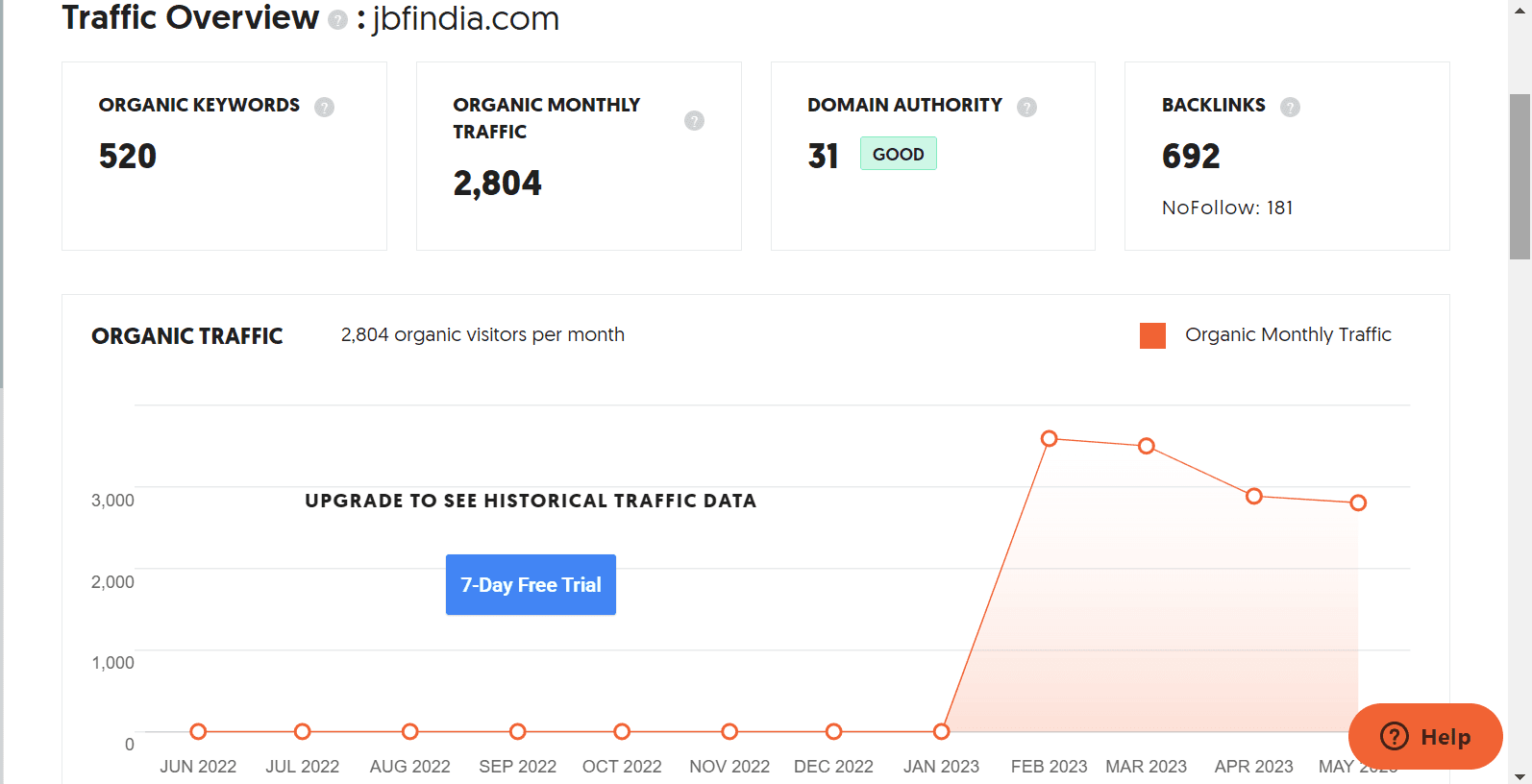Click the scrollbar down arrow
The image size is (1532, 784).
[1520, 775]
